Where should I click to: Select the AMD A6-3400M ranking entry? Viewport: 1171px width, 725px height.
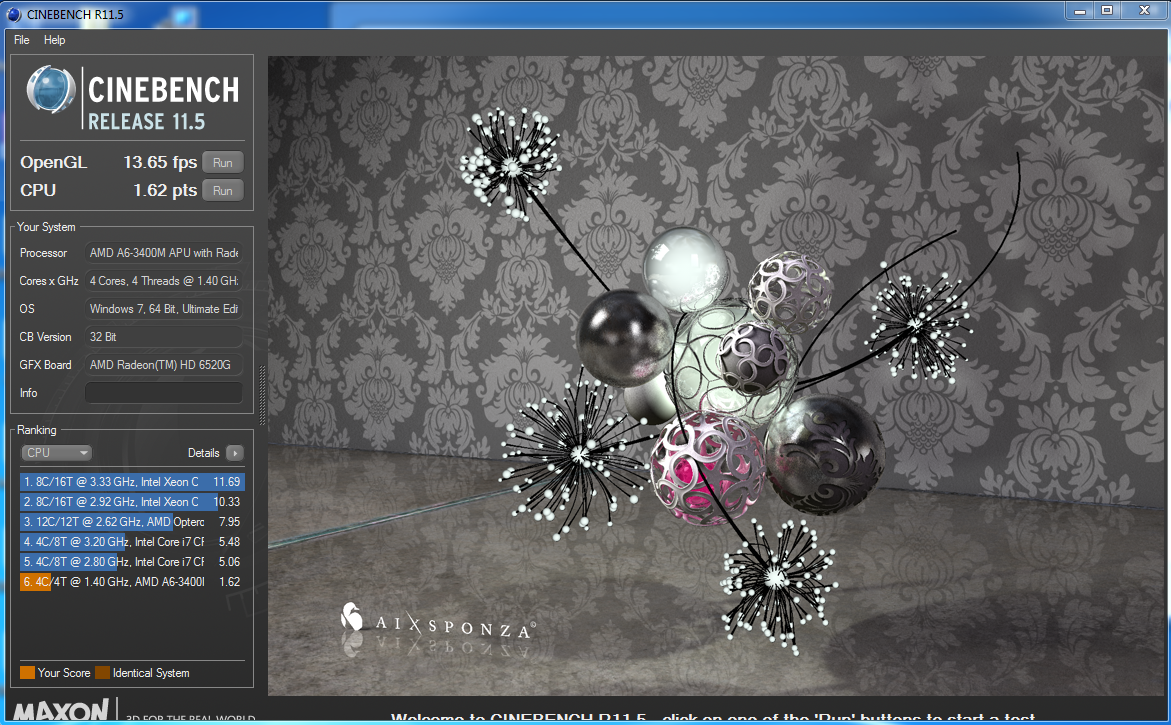point(132,582)
